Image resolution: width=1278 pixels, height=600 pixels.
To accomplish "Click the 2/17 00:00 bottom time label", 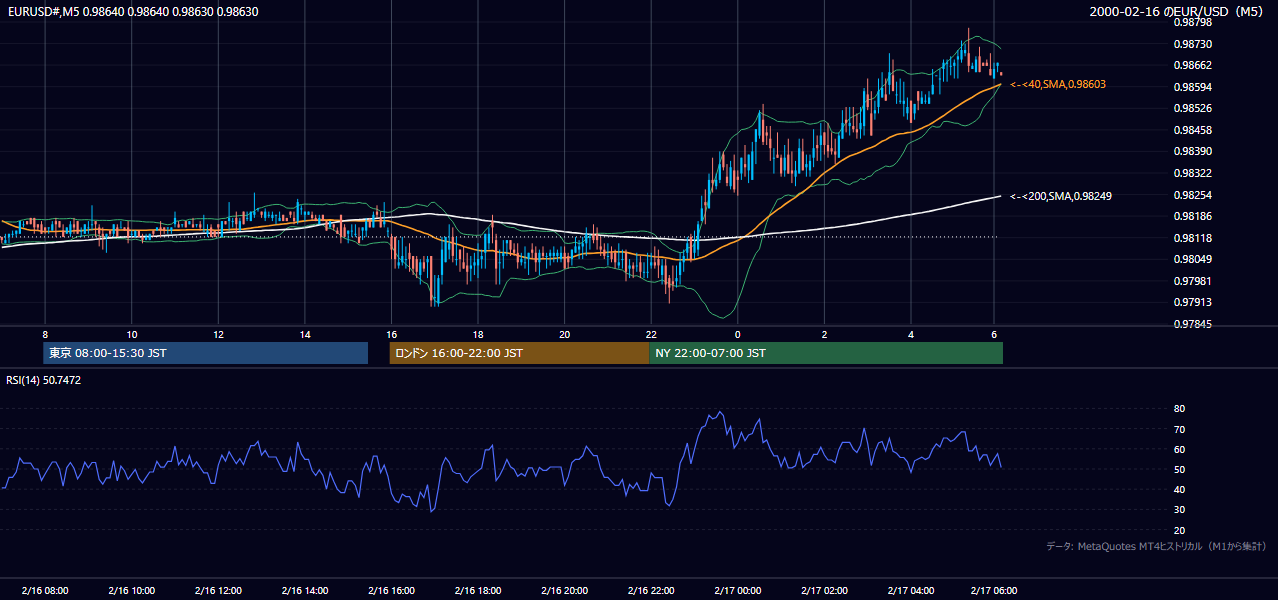I will 737,590.
